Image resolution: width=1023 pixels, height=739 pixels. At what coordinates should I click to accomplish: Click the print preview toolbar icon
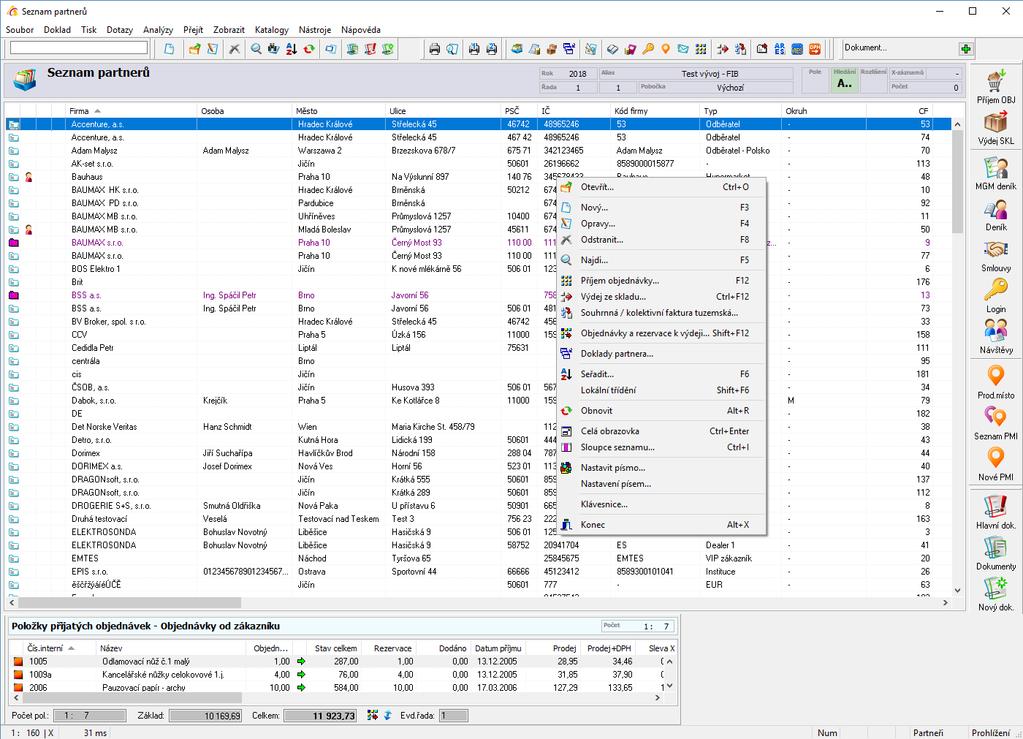click(x=452, y=49)
